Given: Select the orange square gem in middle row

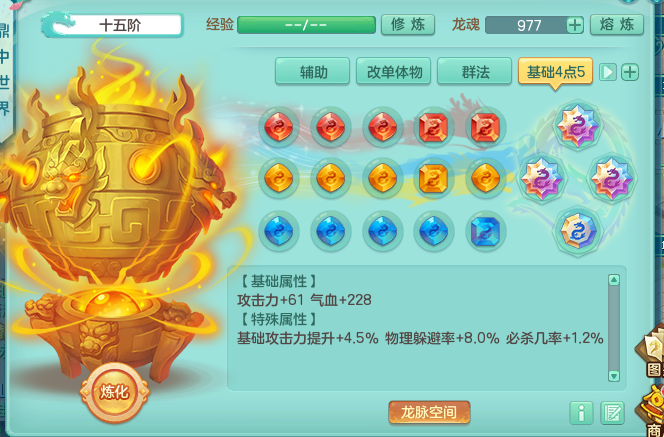Looking at the screenshot, I should click(x=433, y=178).
